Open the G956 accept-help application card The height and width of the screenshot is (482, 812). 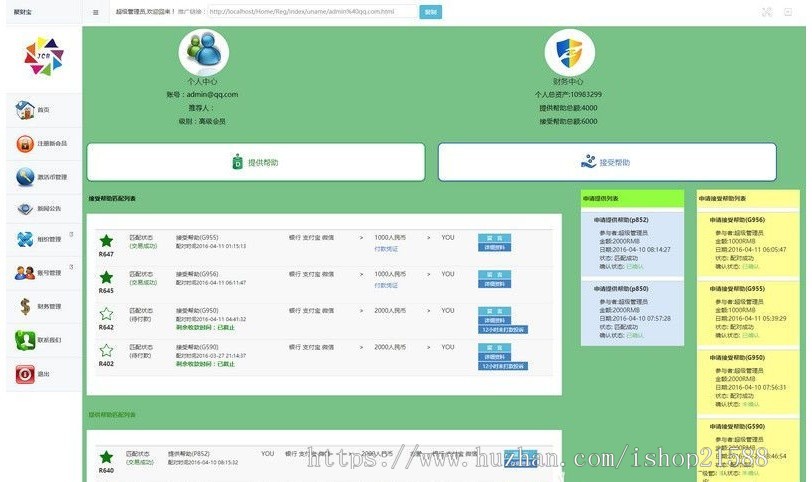748,244
